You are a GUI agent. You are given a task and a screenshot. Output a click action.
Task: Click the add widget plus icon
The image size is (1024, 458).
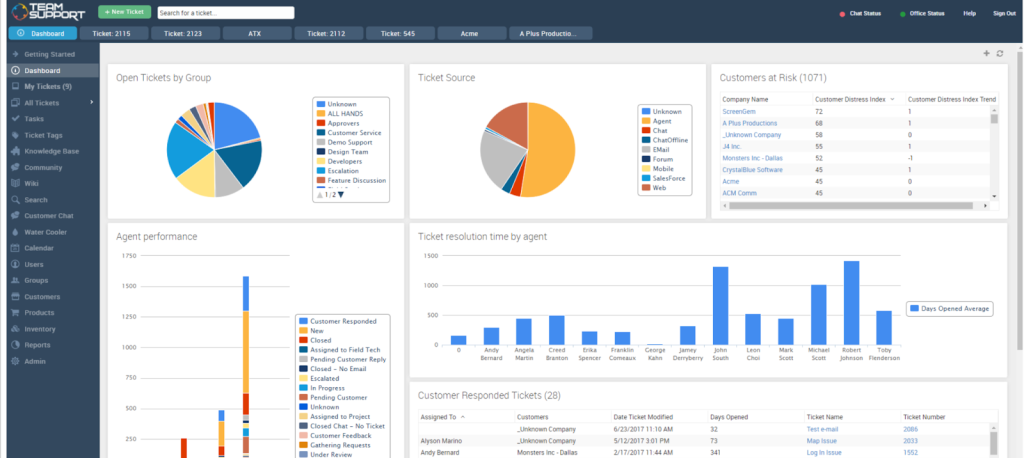click(x=986, y=53)
